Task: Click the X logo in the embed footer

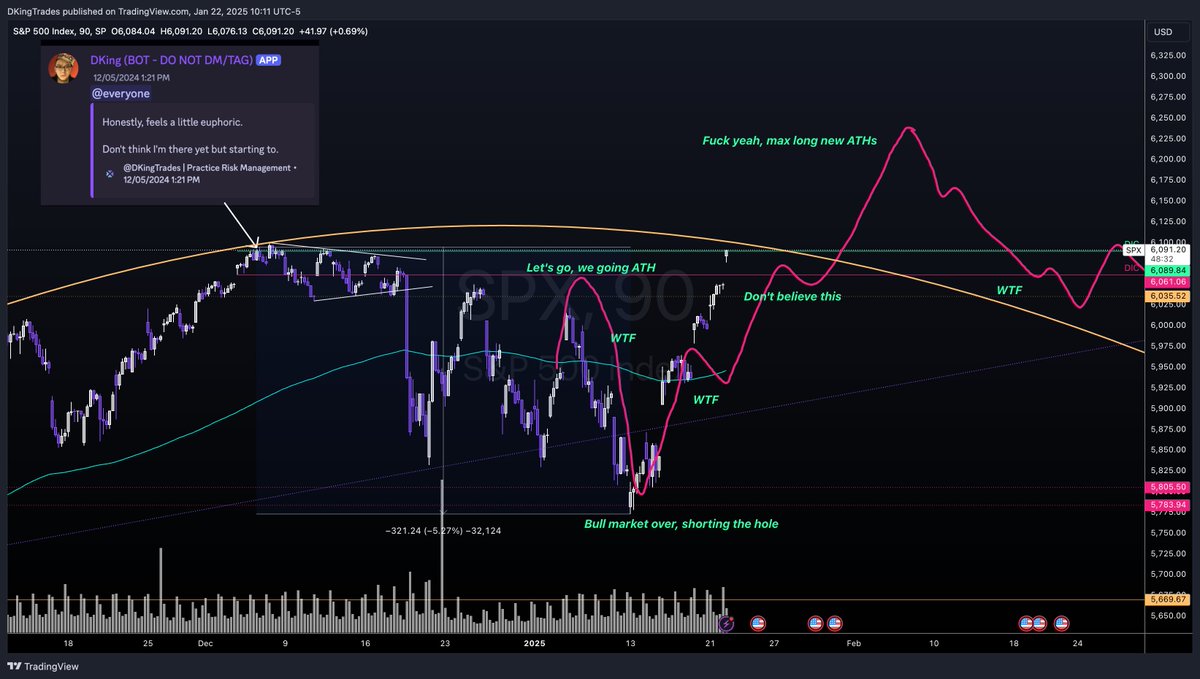Action: [x=108, y=173]
